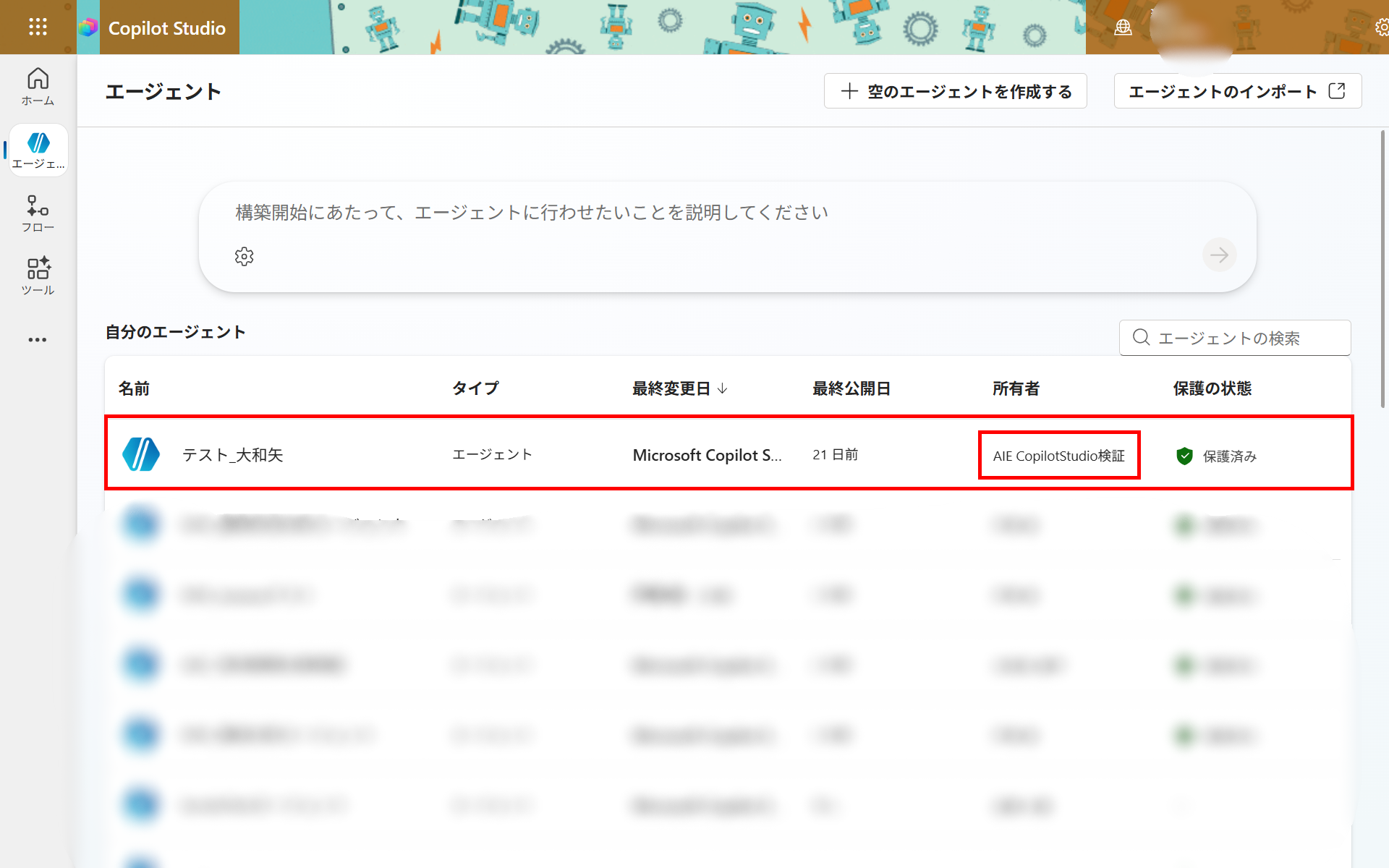Screen dimensions: 1389x868
Task: Open the environment globe icon in header
Action: coord(1123,27)
